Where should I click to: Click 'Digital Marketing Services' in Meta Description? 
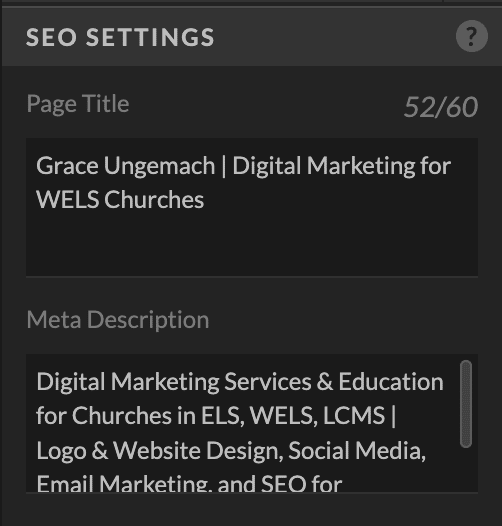click(174, 382)
